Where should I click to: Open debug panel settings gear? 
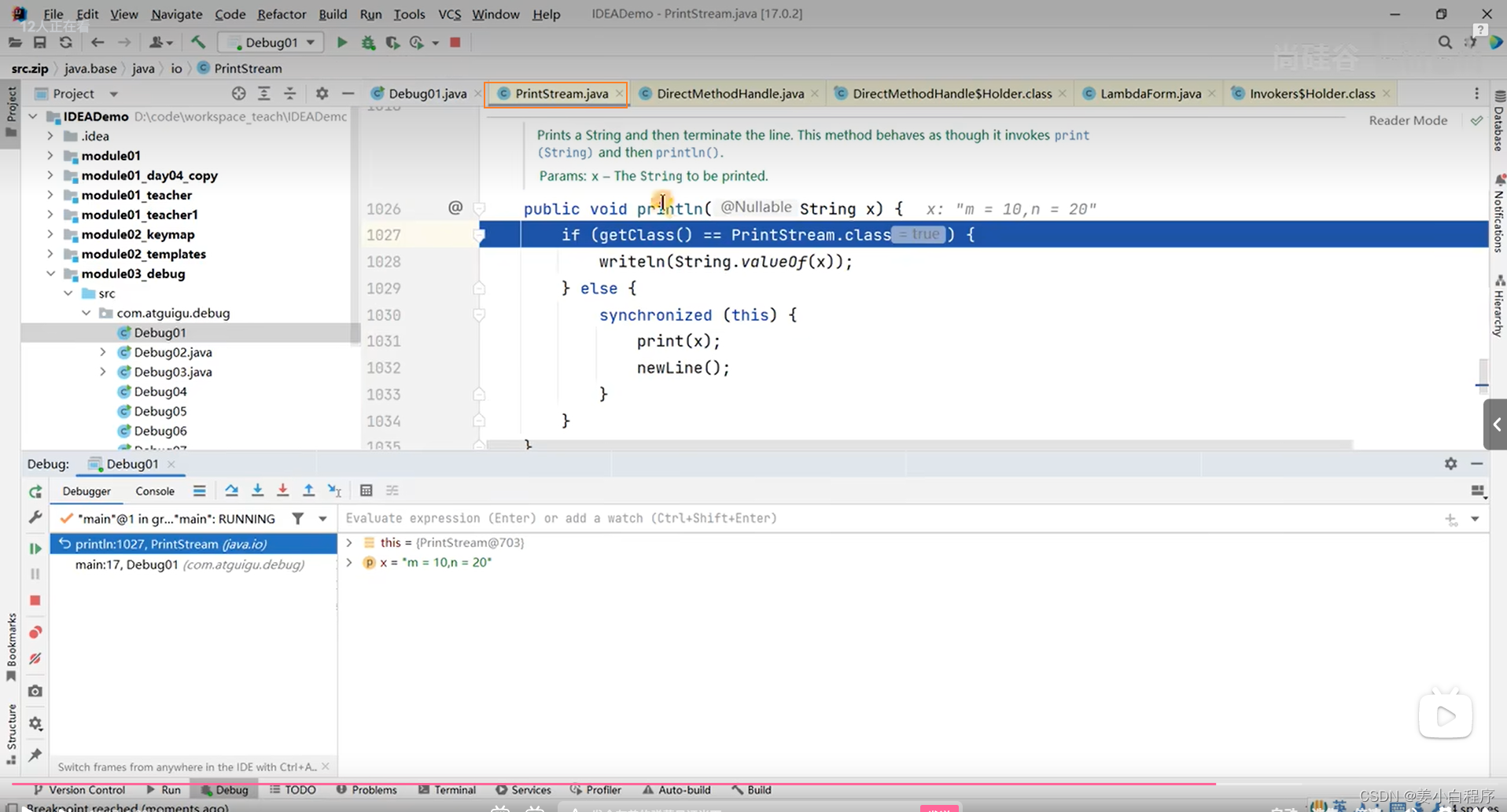tap(35, 723)
